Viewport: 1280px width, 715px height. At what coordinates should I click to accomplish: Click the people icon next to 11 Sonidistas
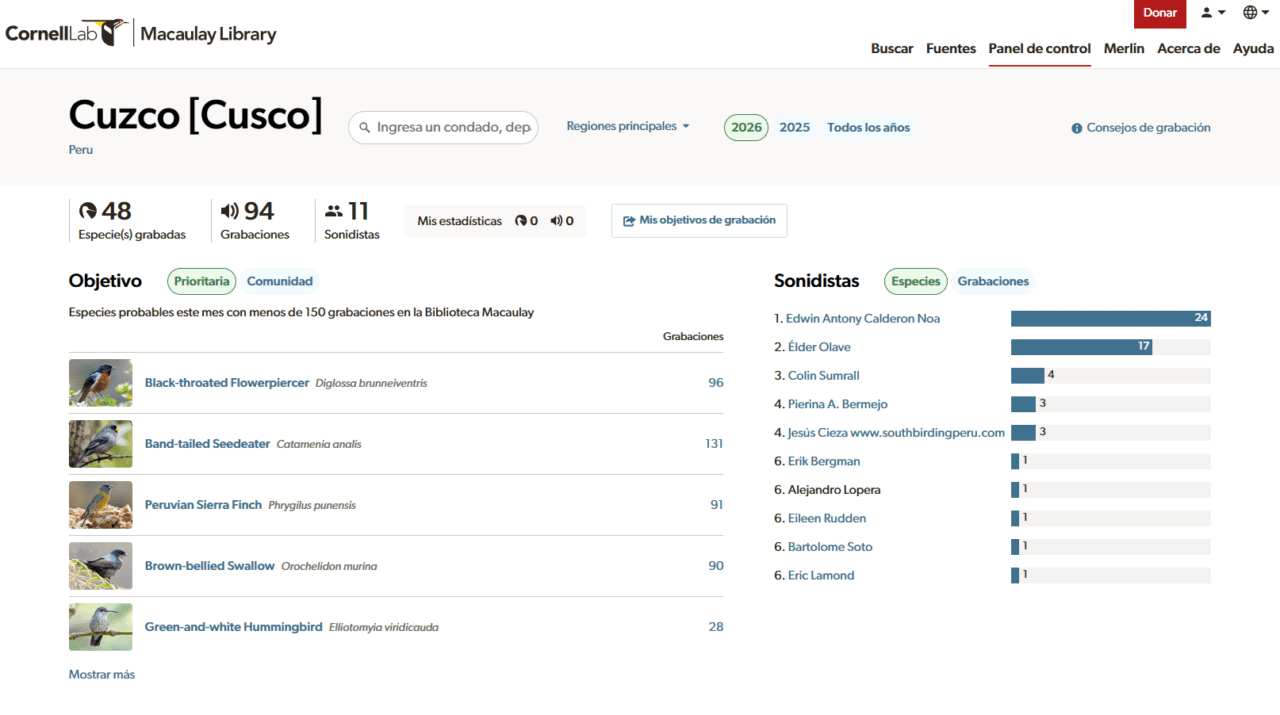click(x=334, y=211)
